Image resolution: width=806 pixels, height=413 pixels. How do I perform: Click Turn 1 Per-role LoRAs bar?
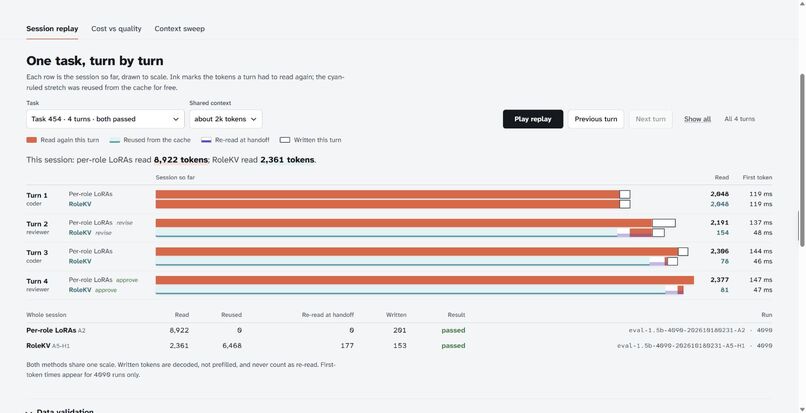[x=393, y=194]
